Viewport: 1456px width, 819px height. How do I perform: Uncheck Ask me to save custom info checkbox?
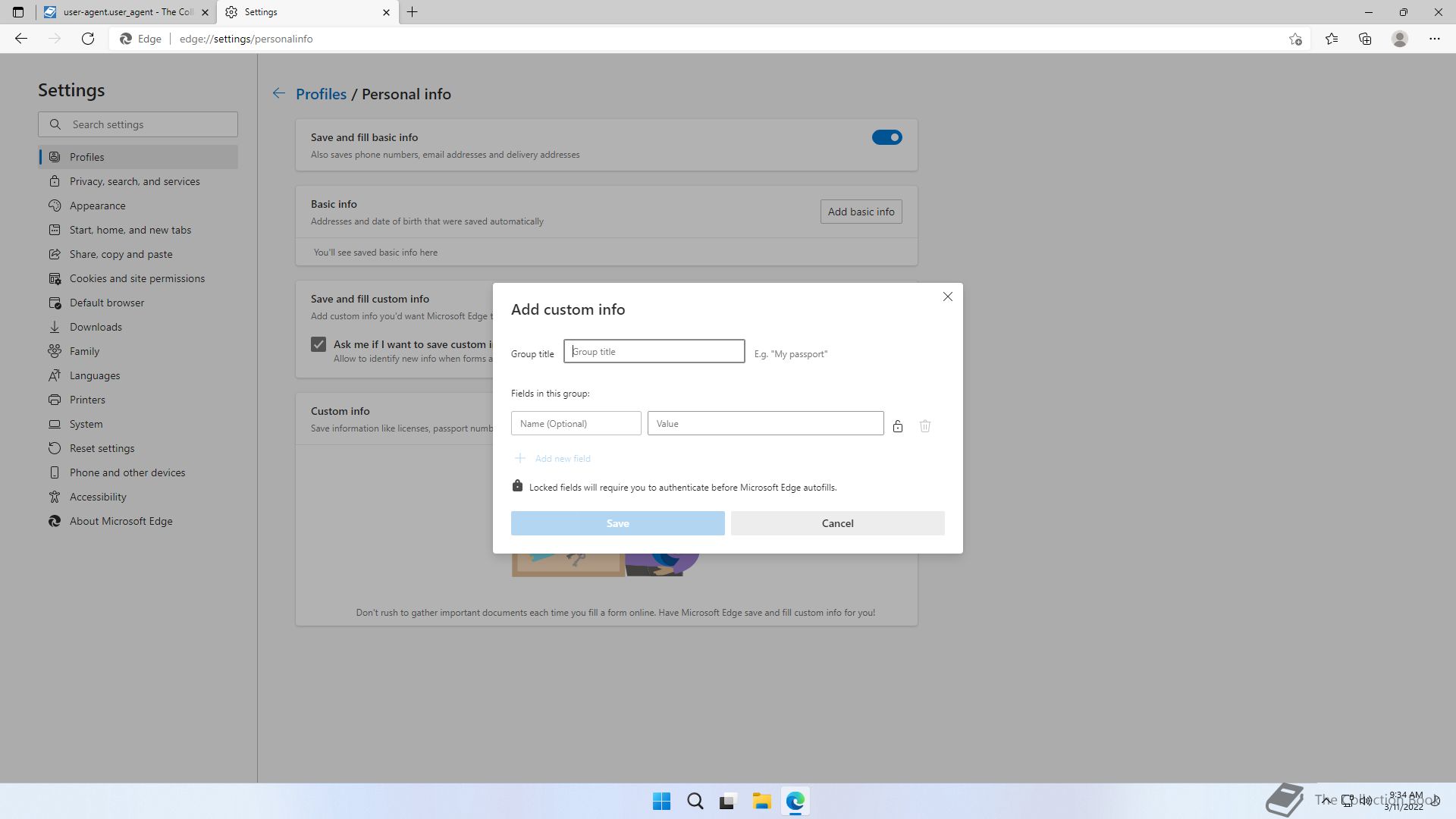[x=318, y=344]
